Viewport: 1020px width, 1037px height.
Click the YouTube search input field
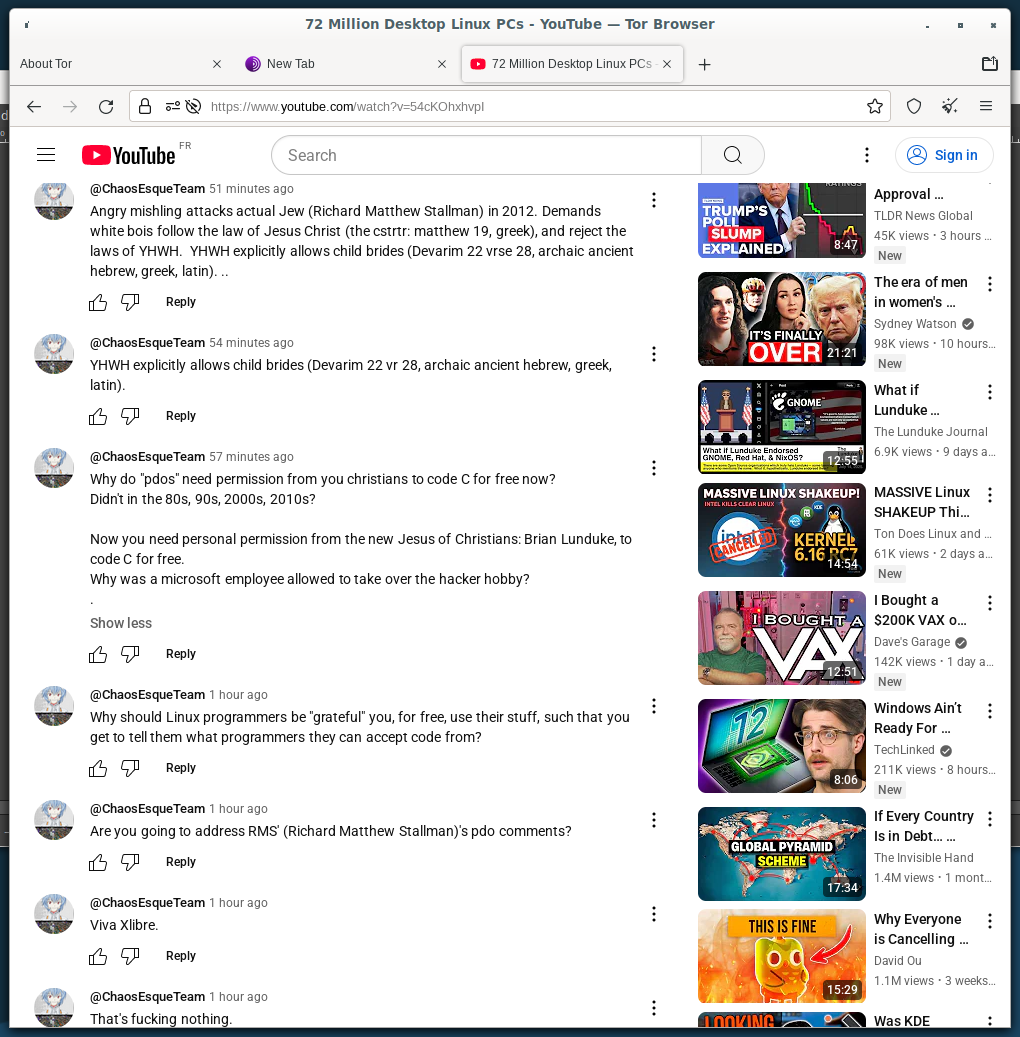pos(486,155)
